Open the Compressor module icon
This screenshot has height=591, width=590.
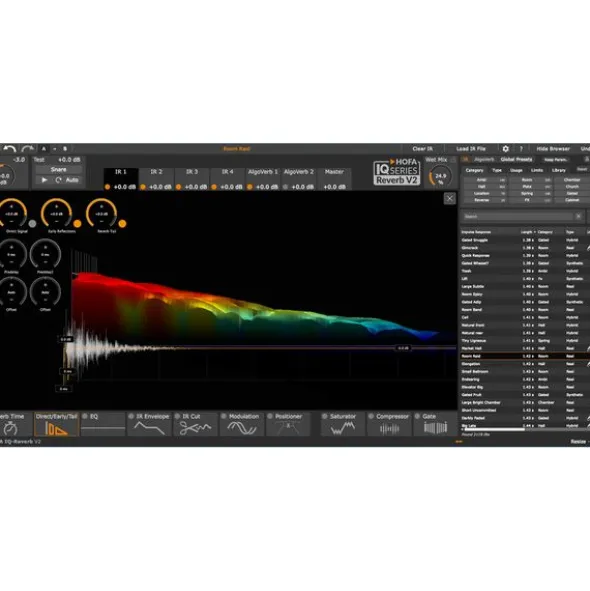pyautogui.click(x=389, y=429)
